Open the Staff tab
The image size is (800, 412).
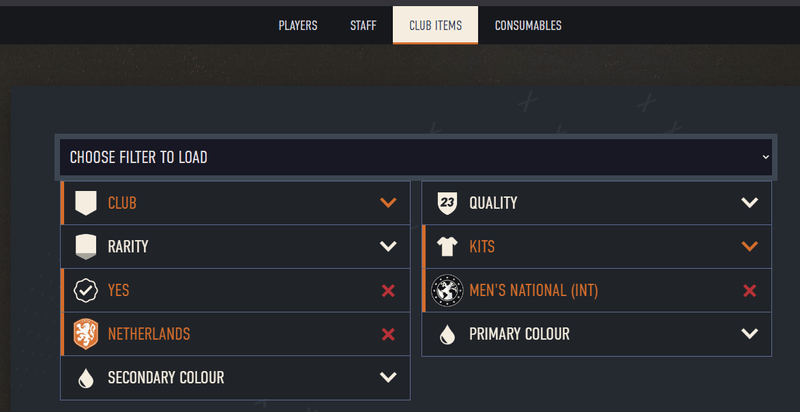click(x=363, y=25)
